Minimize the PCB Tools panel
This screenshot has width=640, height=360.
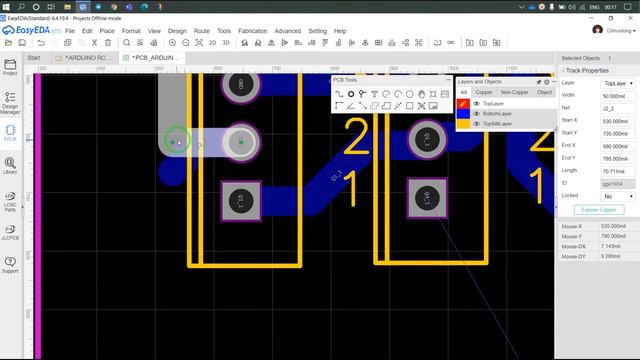point(448,80)
